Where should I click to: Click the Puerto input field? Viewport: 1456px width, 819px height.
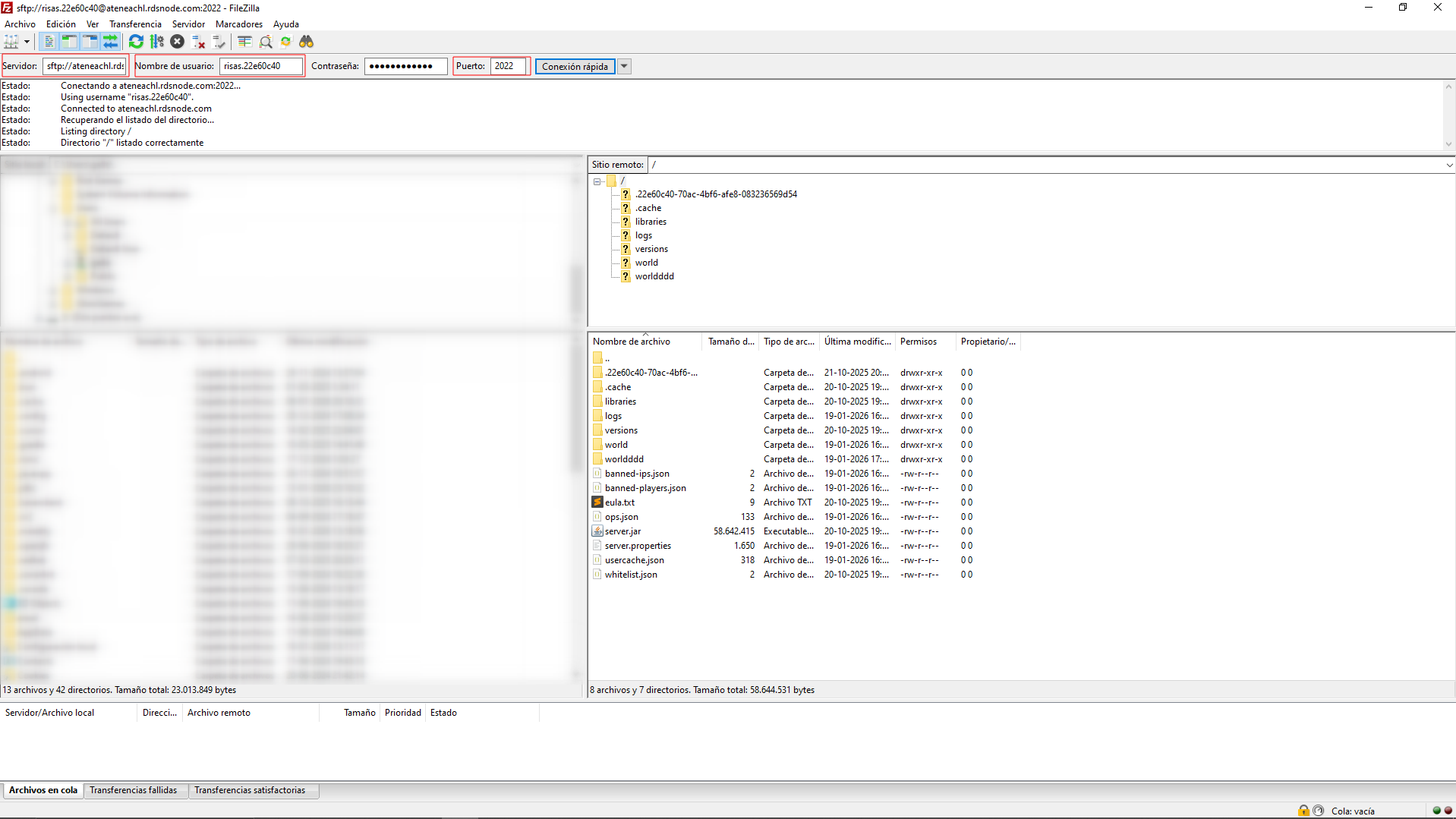click(509, 66)
